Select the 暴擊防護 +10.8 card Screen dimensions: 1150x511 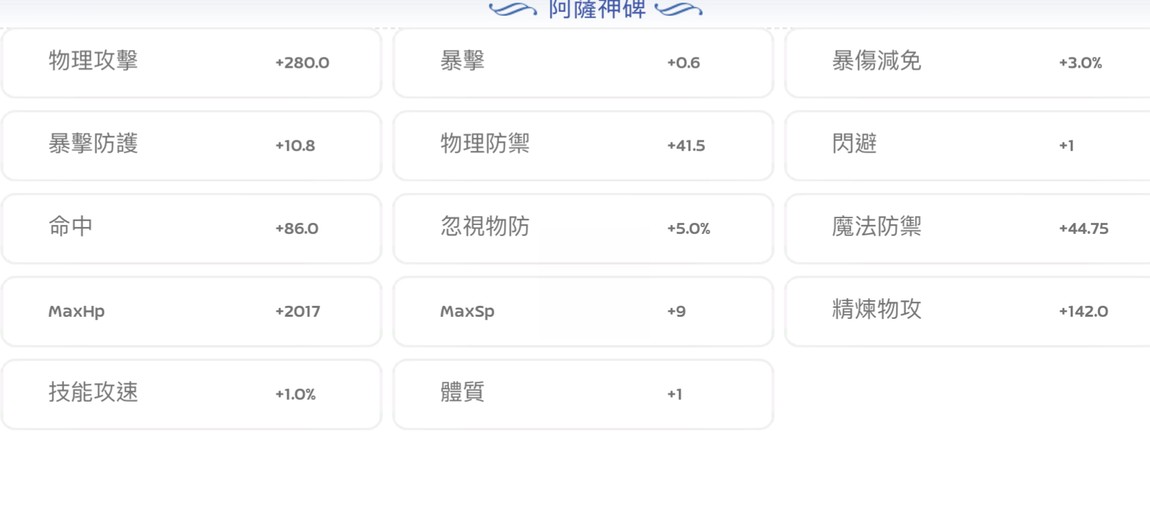pos(191,145)
